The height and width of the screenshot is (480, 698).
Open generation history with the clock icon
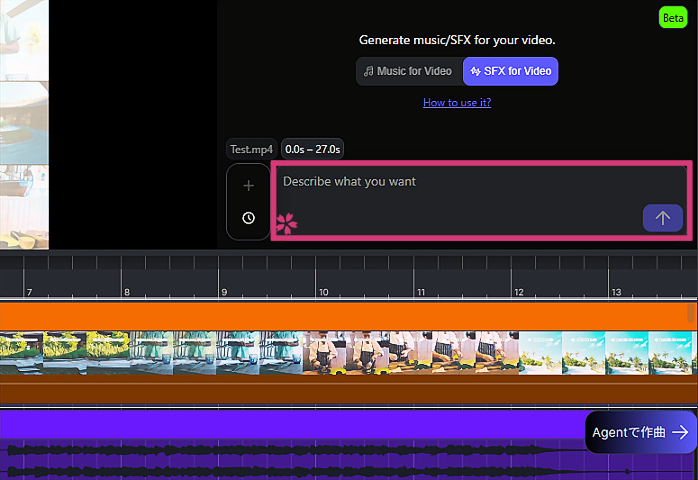(248, 218)
